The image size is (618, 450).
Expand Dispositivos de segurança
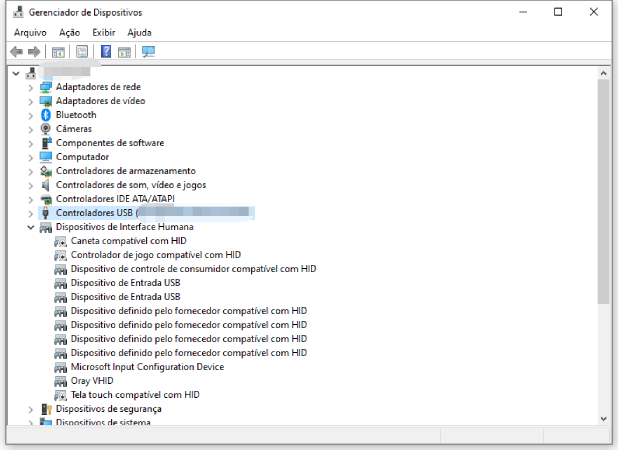tap(31, 409)
